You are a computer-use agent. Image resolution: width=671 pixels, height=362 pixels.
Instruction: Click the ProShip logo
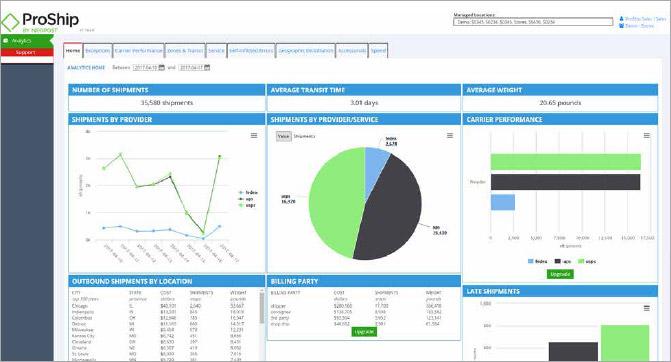40,22
